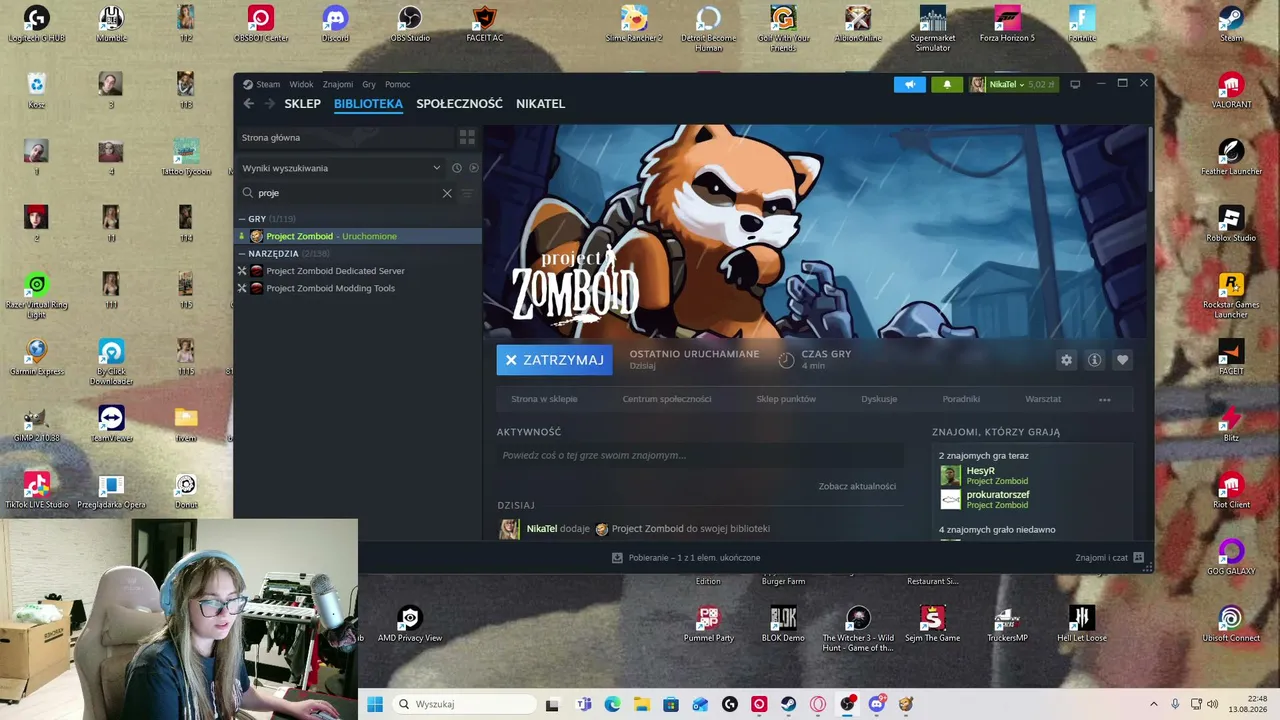Viewport: 1280px width, 720px height.
Task: Open the NIKATEL profile tab
Action: click(540, 104)
